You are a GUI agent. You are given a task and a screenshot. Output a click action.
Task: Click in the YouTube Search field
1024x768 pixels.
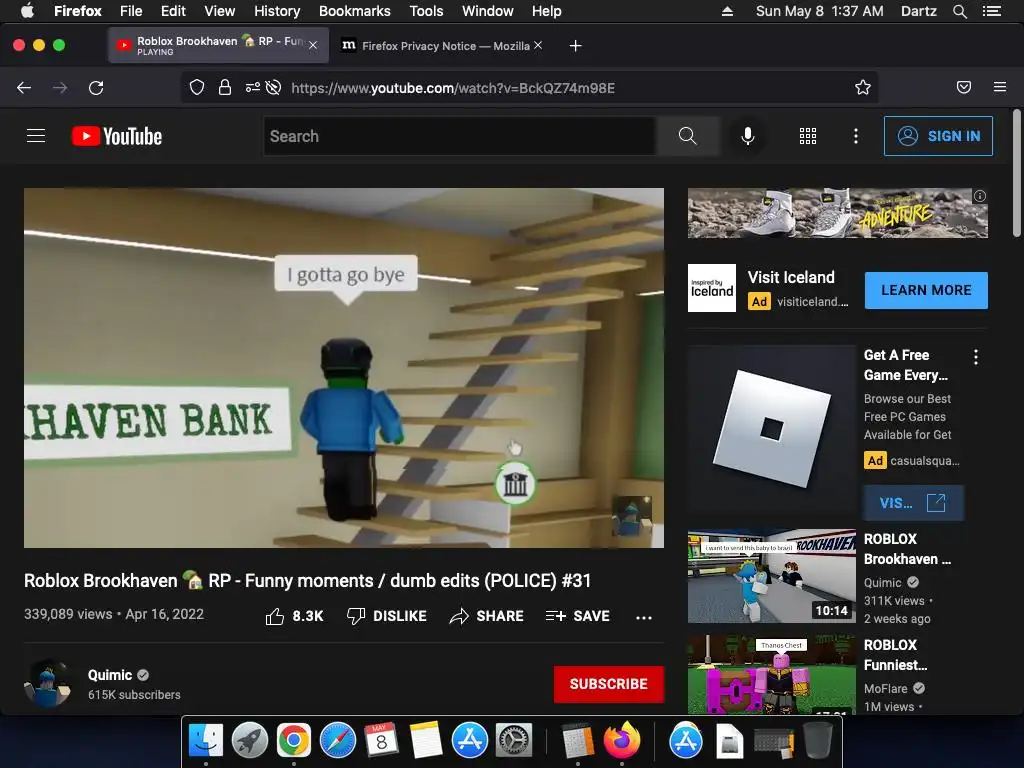(x=460, y=136)
